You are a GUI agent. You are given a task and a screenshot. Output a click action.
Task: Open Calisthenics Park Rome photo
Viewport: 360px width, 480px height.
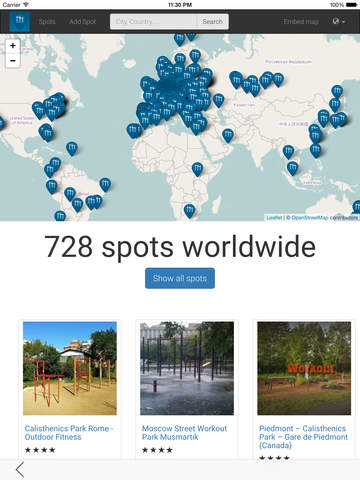(70, 368)
